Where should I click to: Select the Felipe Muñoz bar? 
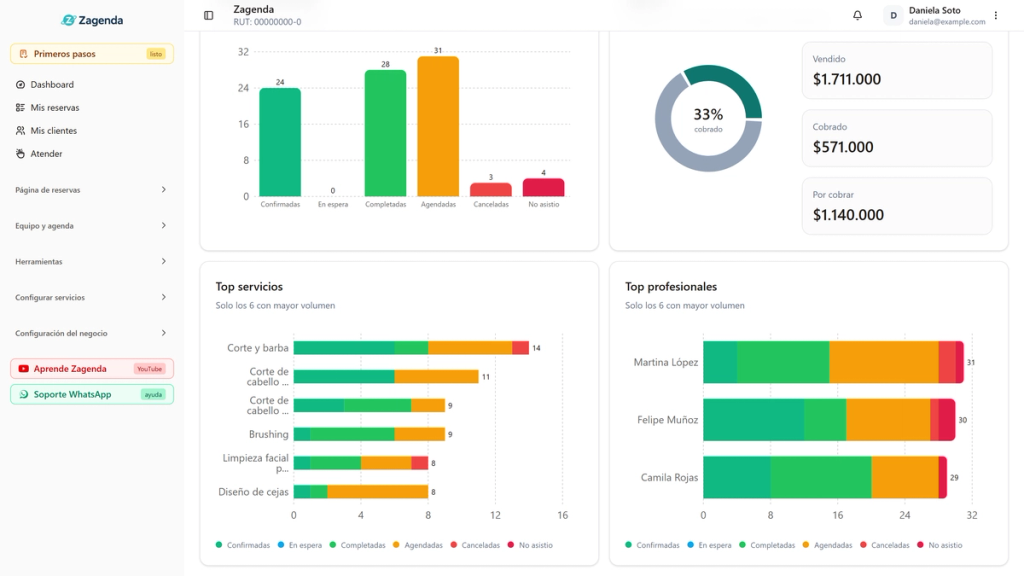tap(829, 420)
